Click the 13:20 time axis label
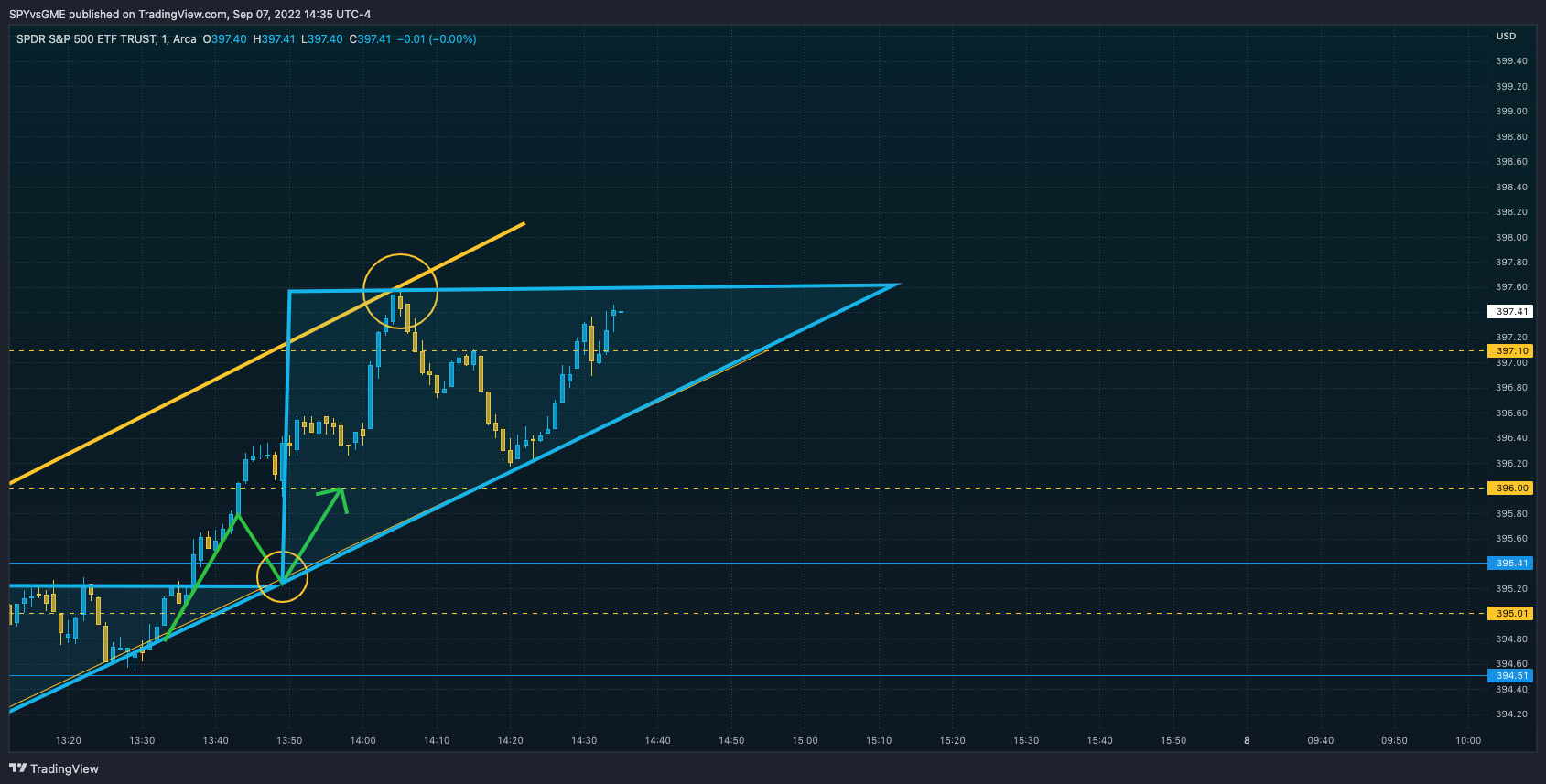 (x=69, y=741)
